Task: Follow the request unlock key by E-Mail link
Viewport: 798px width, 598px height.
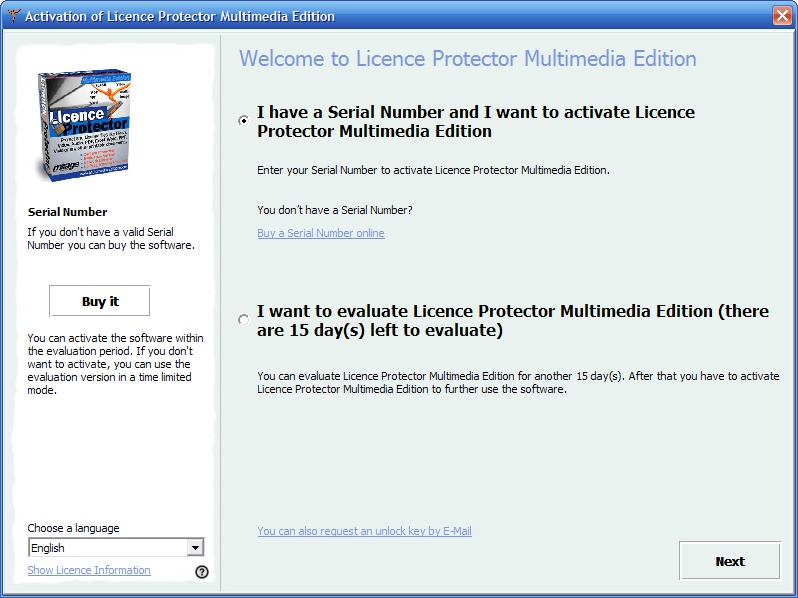Action: coord(364,531)
